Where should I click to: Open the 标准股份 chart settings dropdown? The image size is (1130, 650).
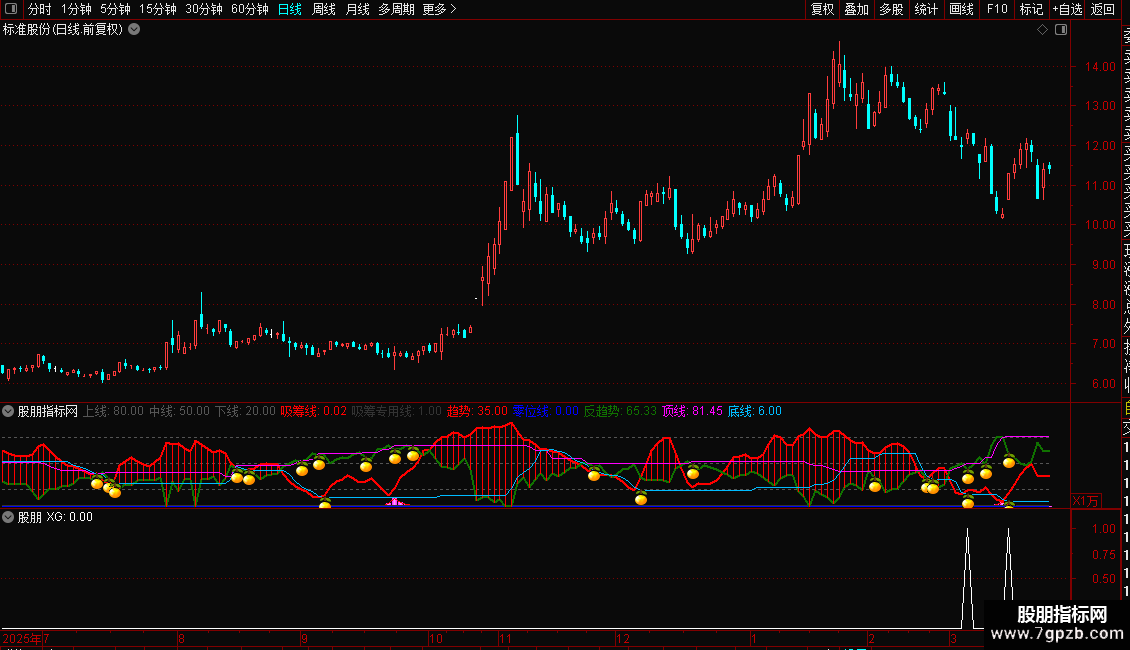coord(134,30)
